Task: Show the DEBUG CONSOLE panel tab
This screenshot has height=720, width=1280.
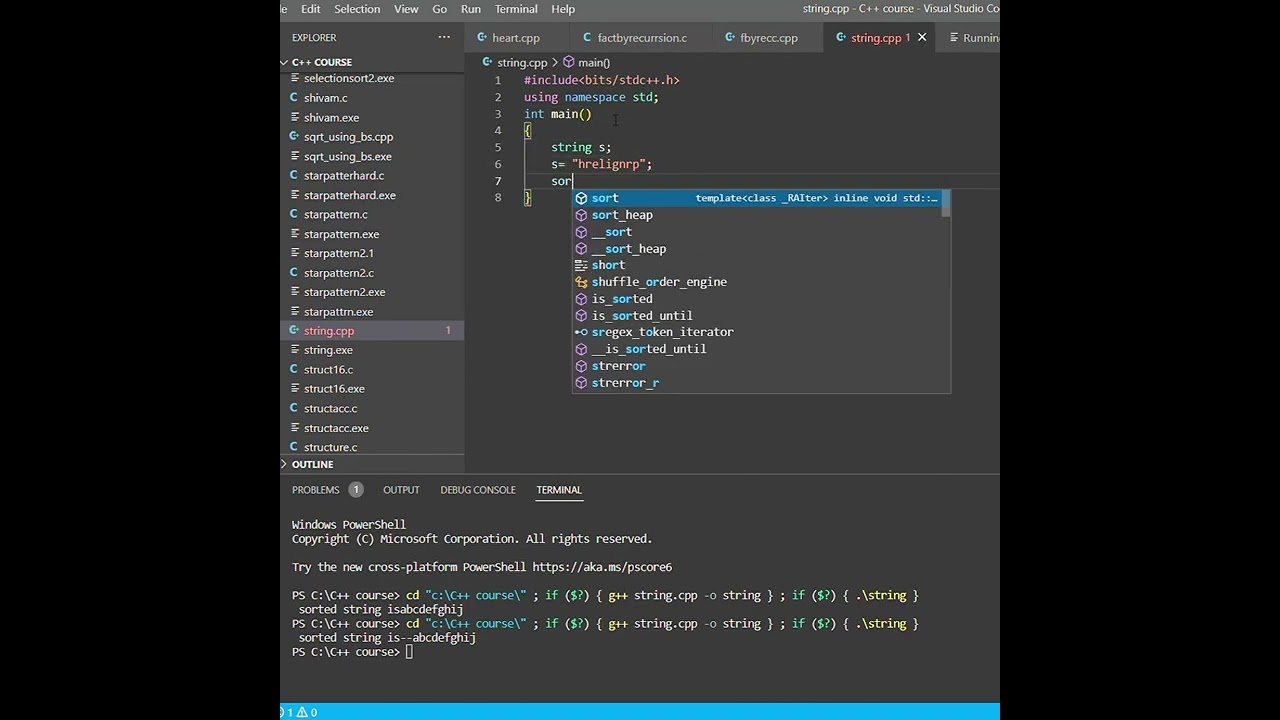Action: (x=478, y=490)
